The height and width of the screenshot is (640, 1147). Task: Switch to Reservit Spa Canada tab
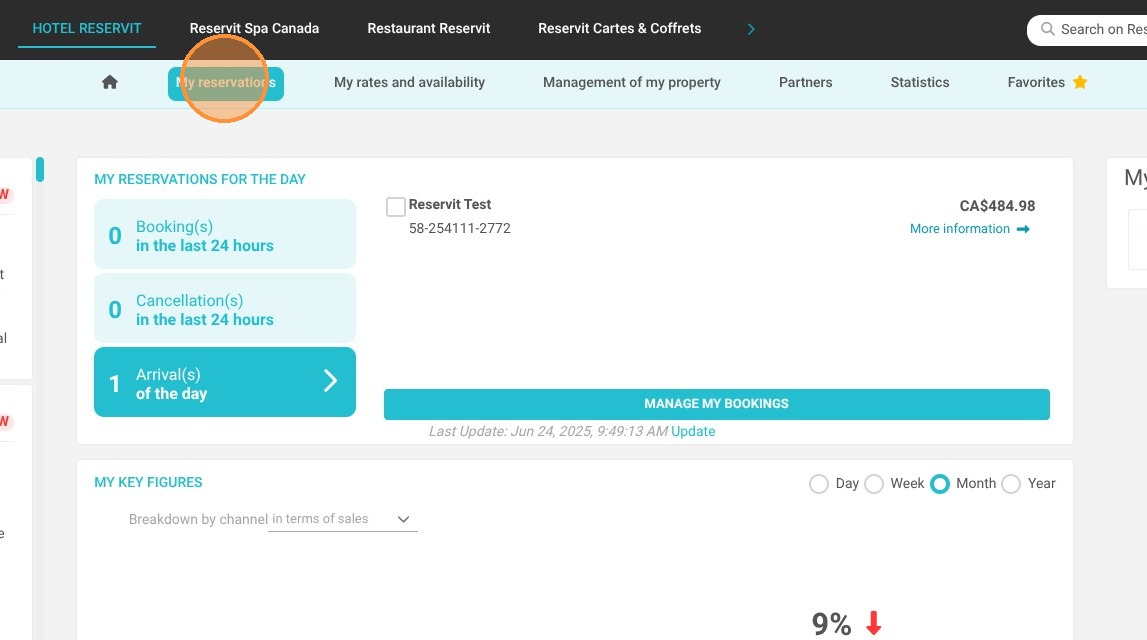pyautogui.click(x=255, y=29)
